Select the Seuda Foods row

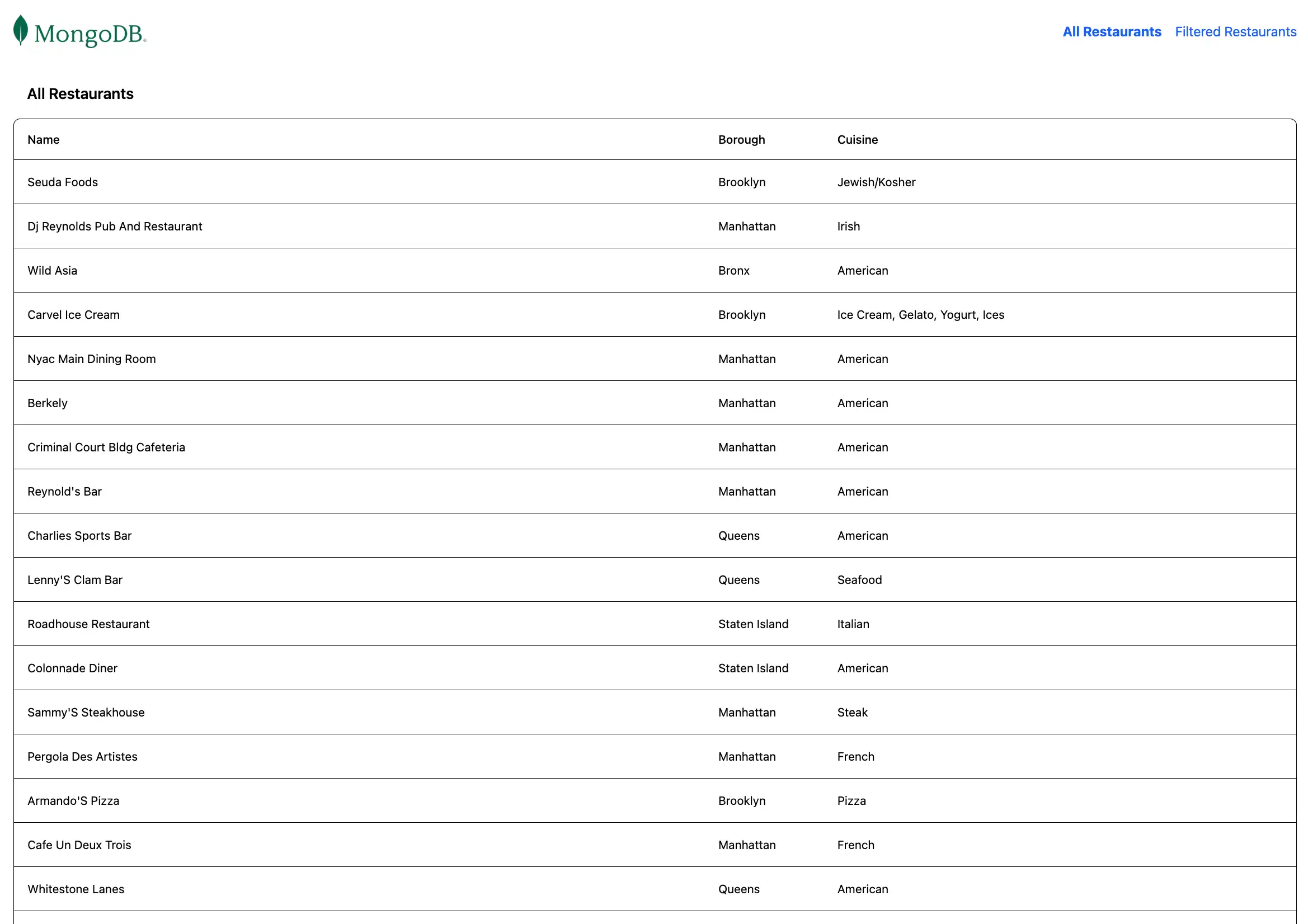[63, 182]
